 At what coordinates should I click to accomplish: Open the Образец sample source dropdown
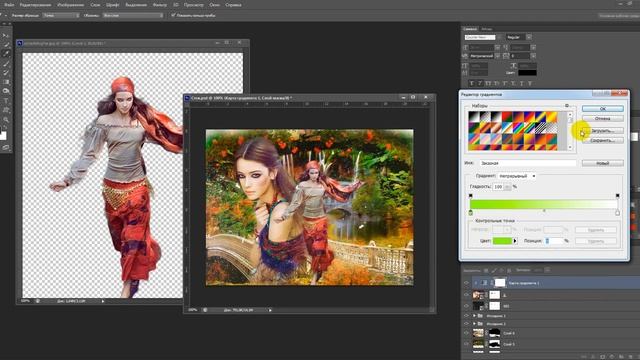click(133, 16)
